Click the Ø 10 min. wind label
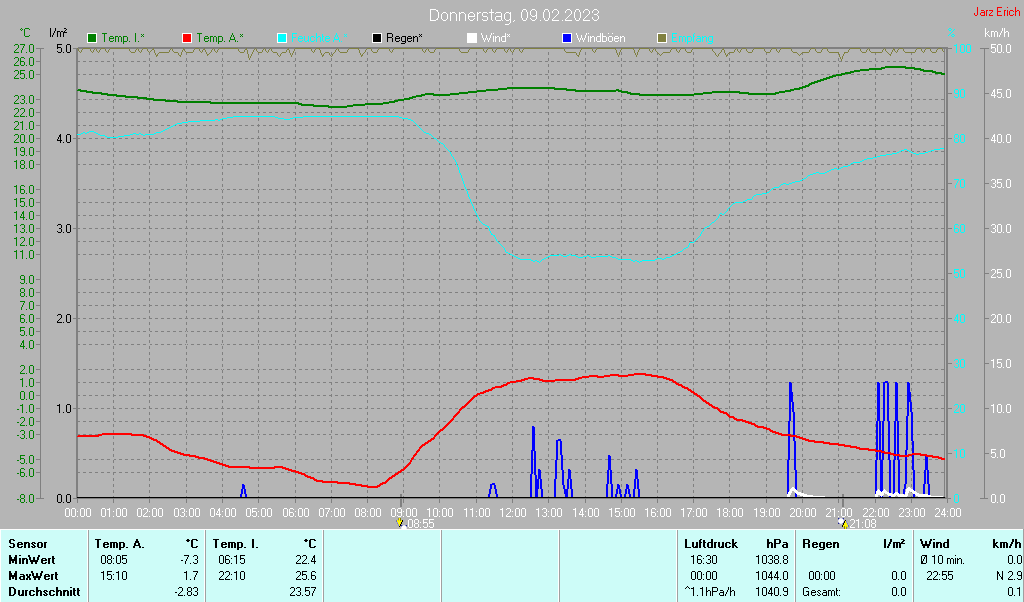Viewport: 1024px width, 602px height. click(x=942, y=560)
